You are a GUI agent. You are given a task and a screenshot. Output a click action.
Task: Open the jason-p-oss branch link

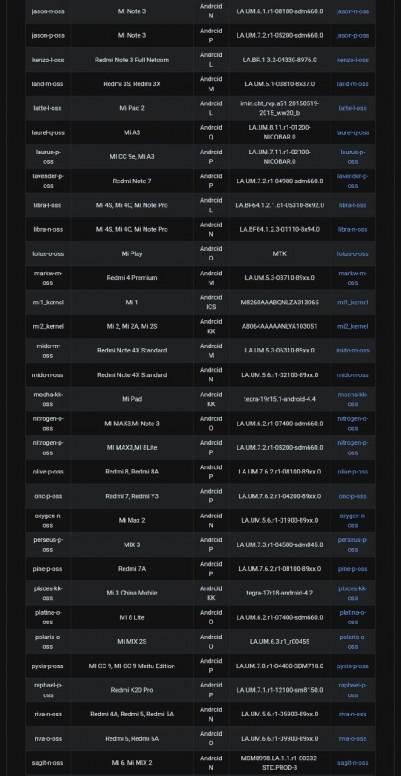352,36
